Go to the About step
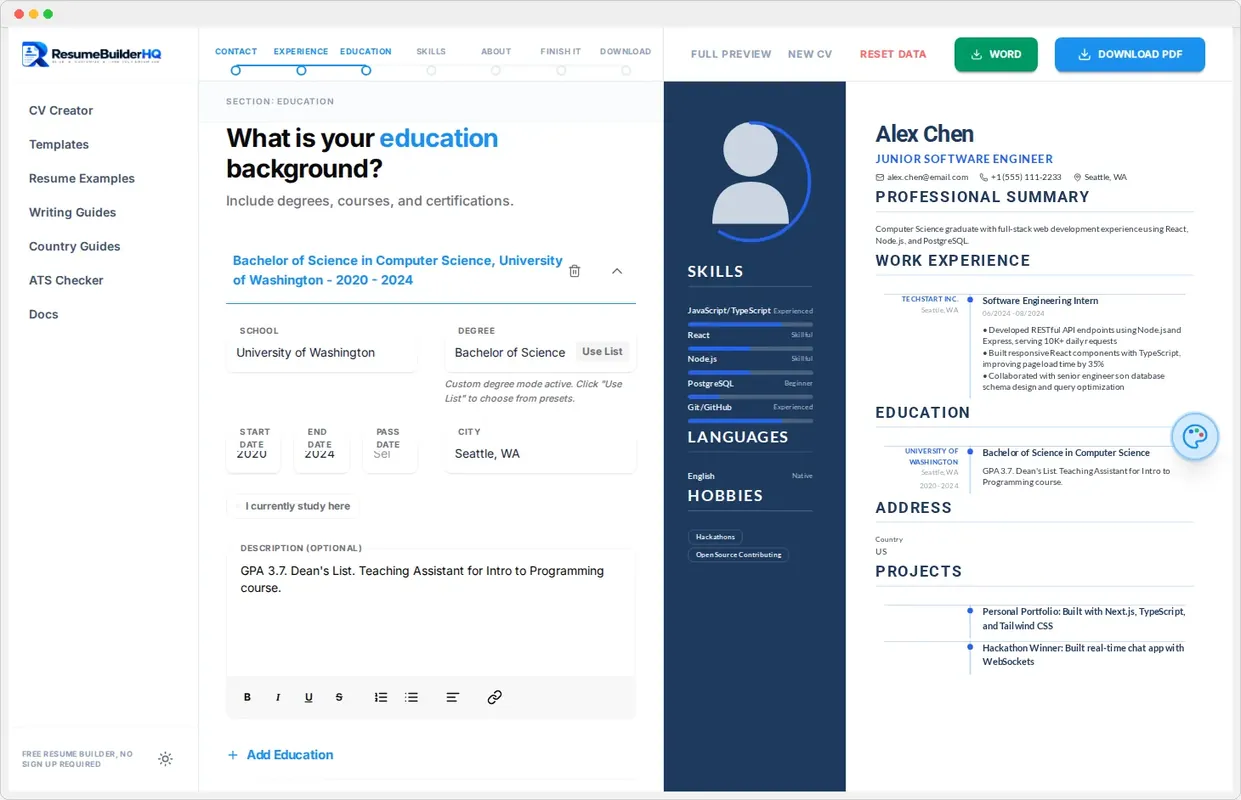The image size is (1241, 800). pyautogui.click(x=496, y=60)
